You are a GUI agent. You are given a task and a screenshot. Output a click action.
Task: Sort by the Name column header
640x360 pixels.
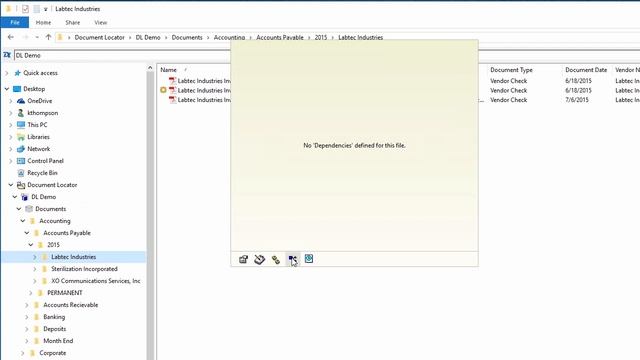pyautogui.click(x=169, y=70)
